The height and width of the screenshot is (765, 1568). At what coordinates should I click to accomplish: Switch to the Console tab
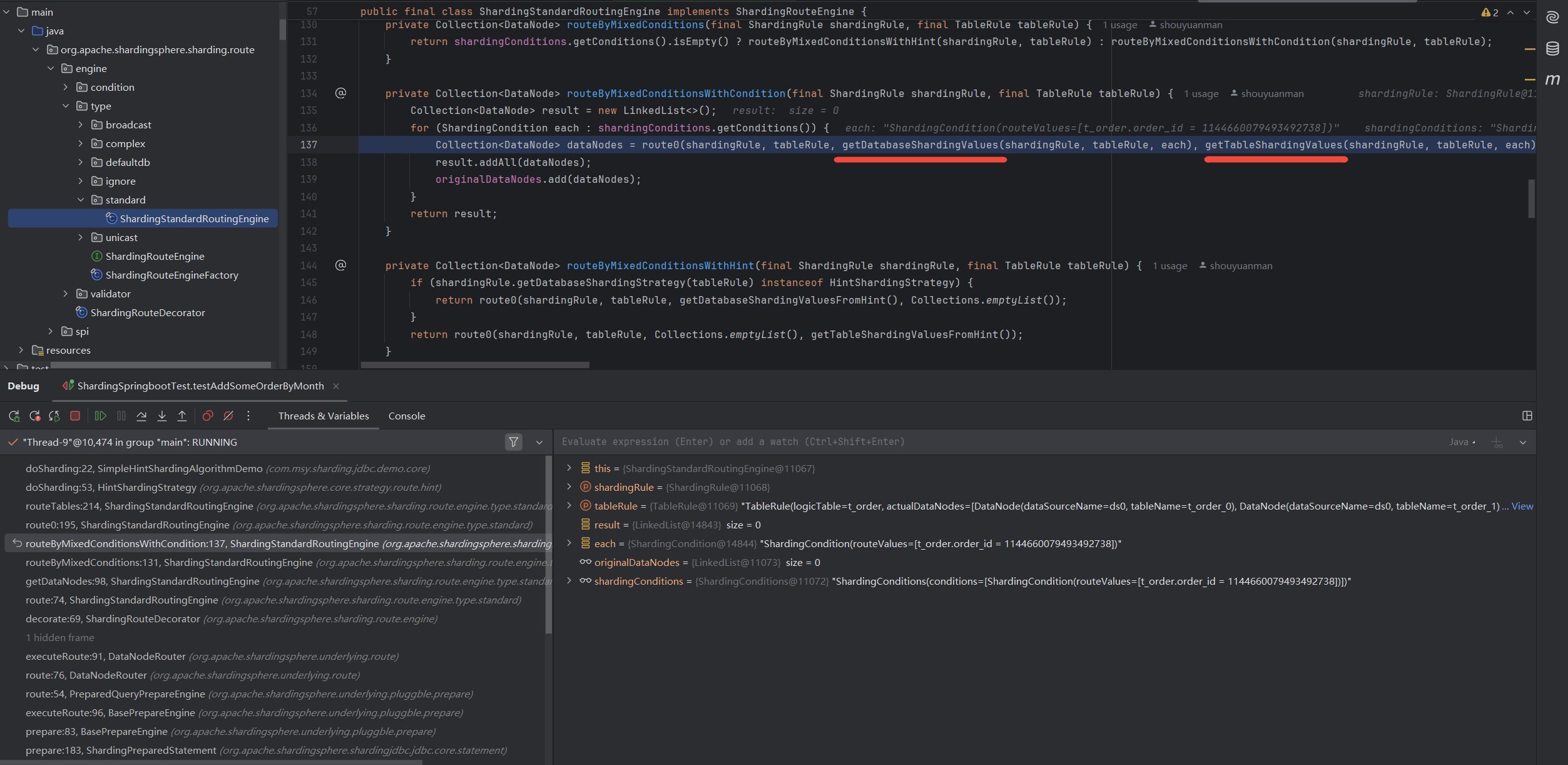407,416
